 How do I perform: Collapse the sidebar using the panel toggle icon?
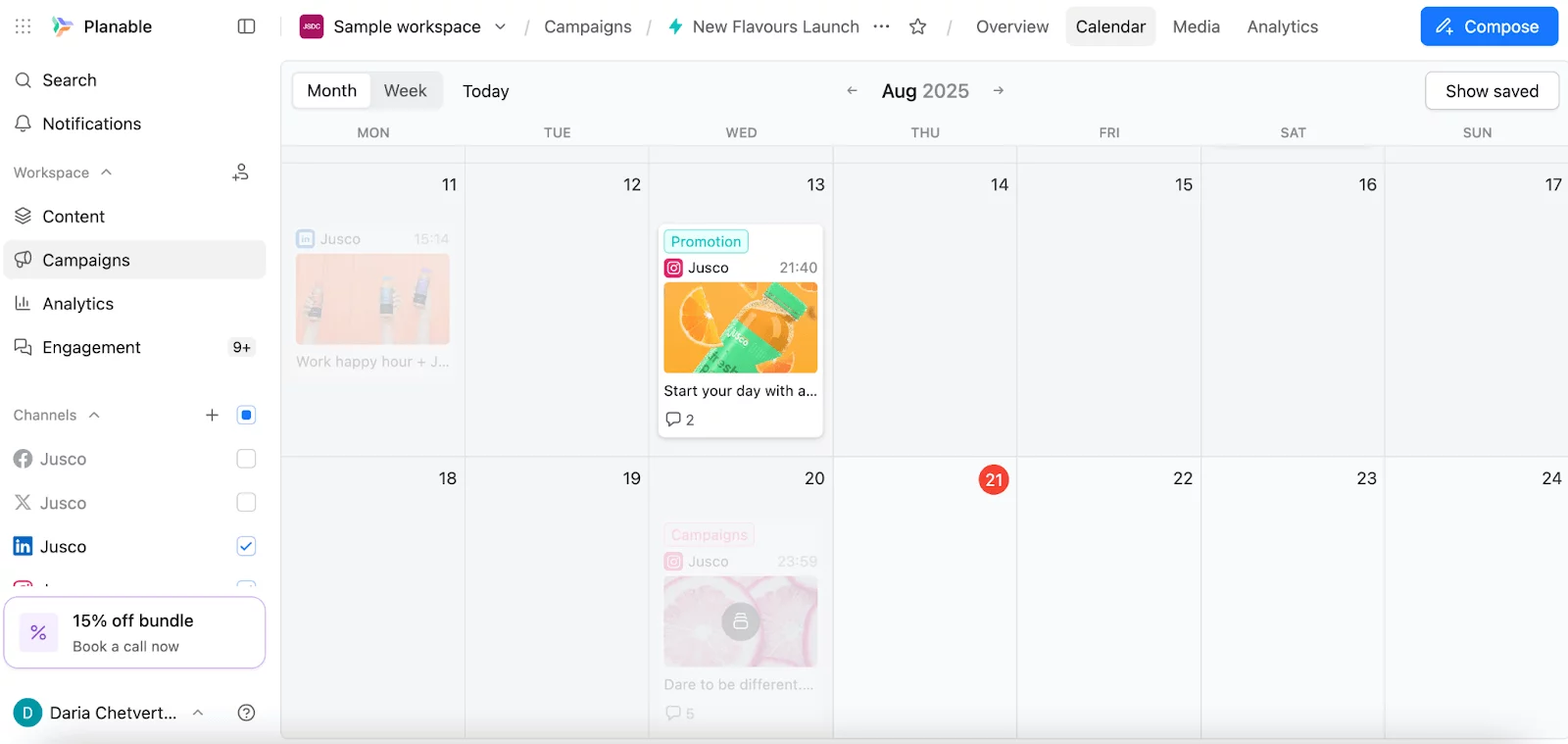coord(246,26)
